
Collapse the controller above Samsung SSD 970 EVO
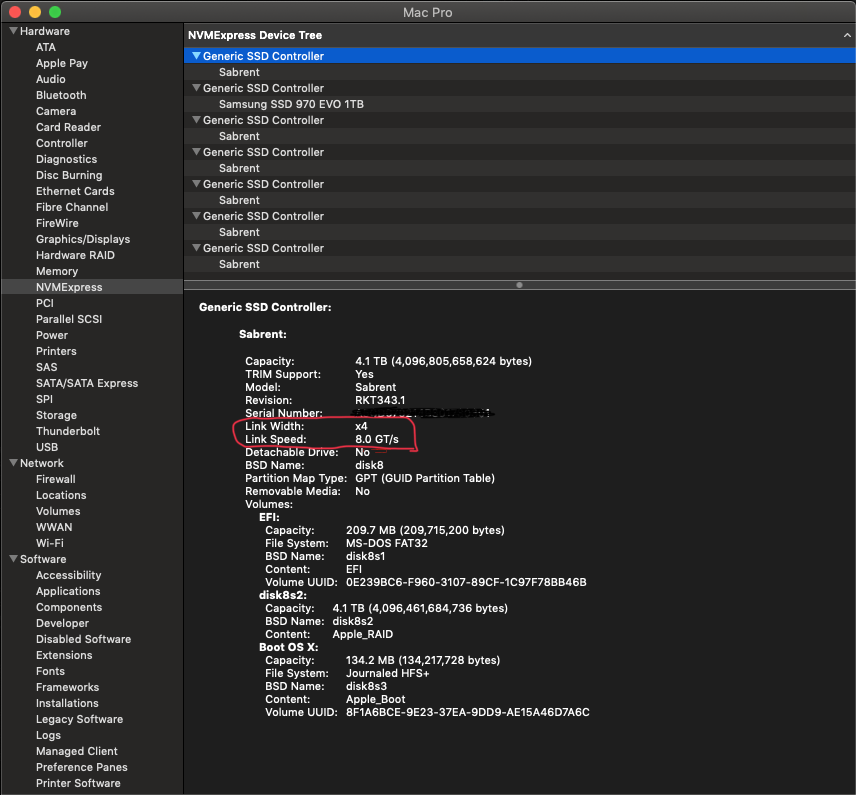coord(197,88)
